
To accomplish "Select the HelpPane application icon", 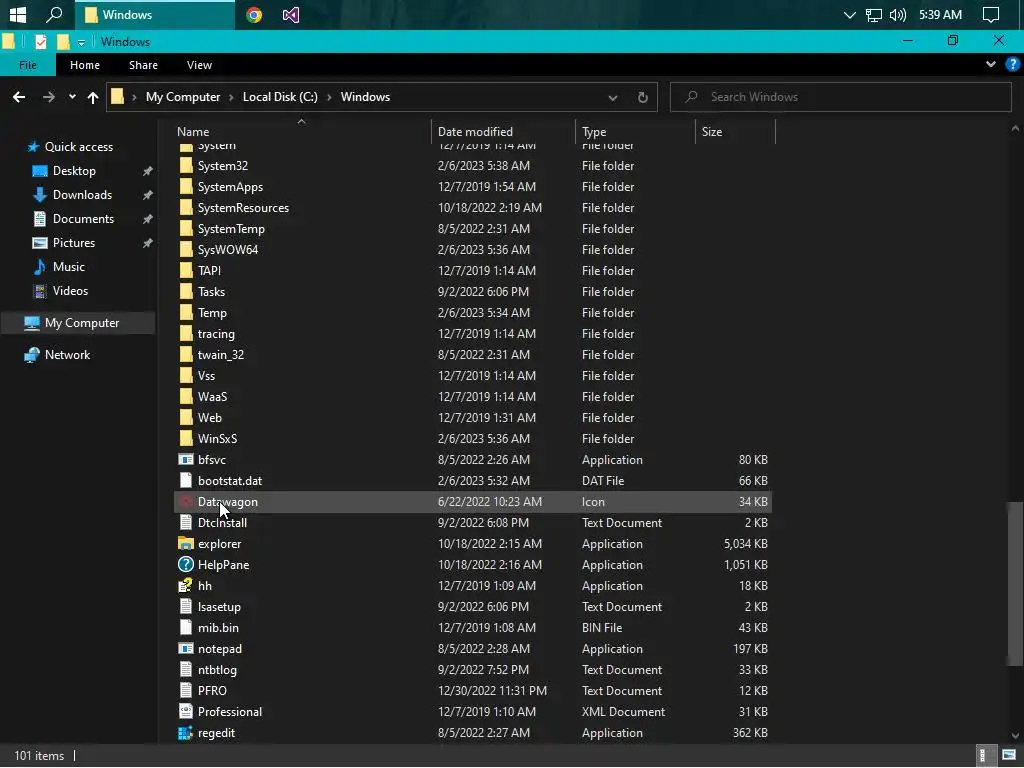I will pyautogui.click(x=186, y=565).
